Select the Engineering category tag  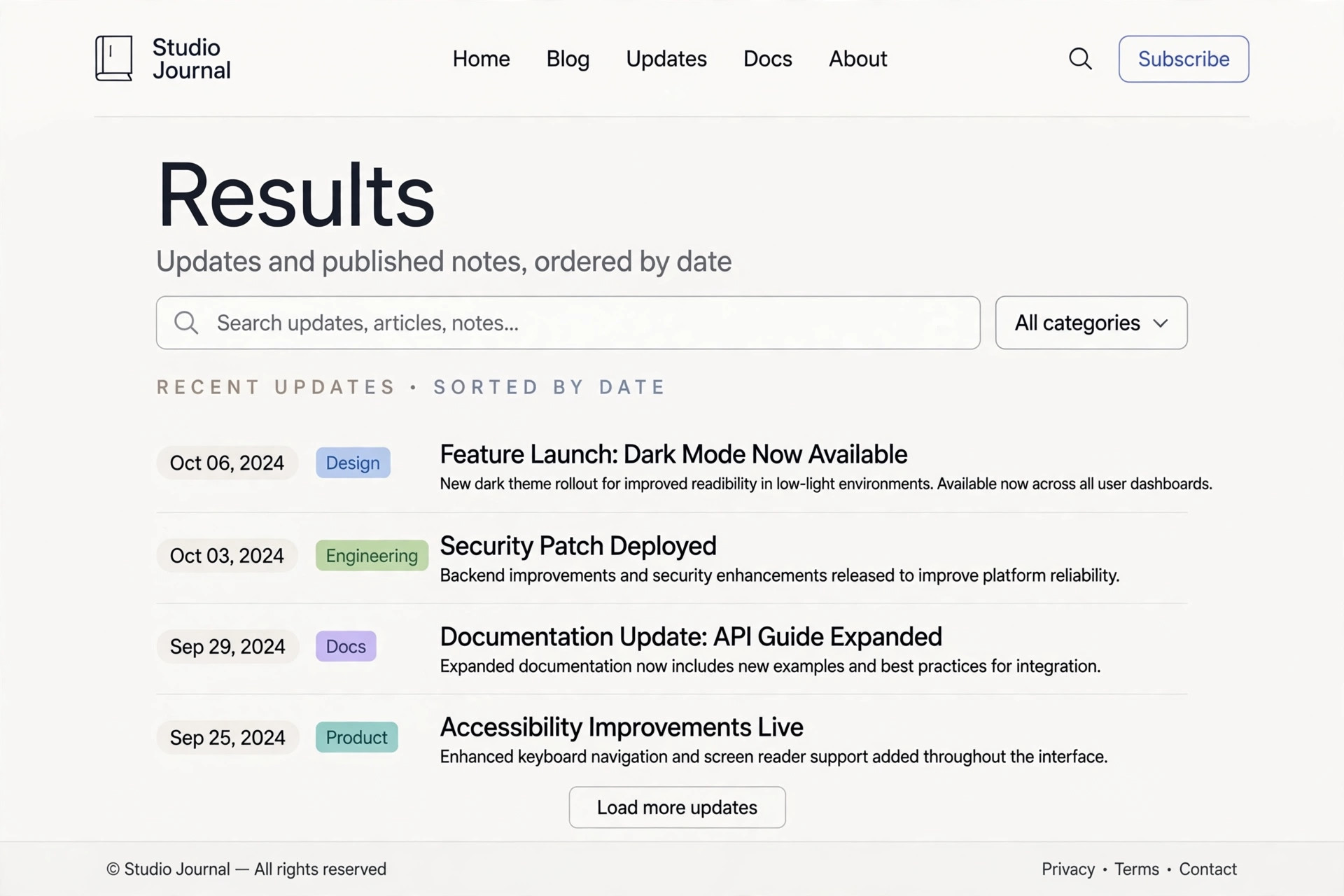[372, 555]
